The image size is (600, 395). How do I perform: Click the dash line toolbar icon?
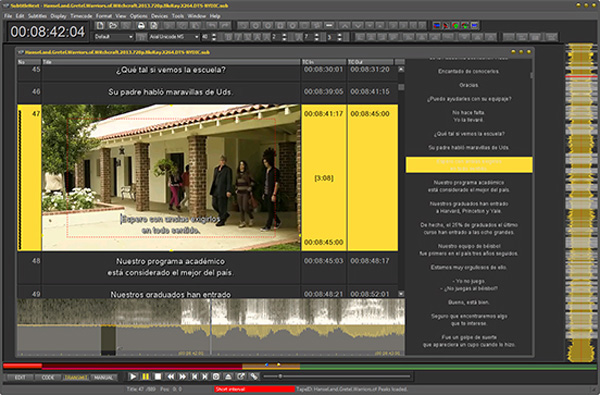[x=329, y=26]
